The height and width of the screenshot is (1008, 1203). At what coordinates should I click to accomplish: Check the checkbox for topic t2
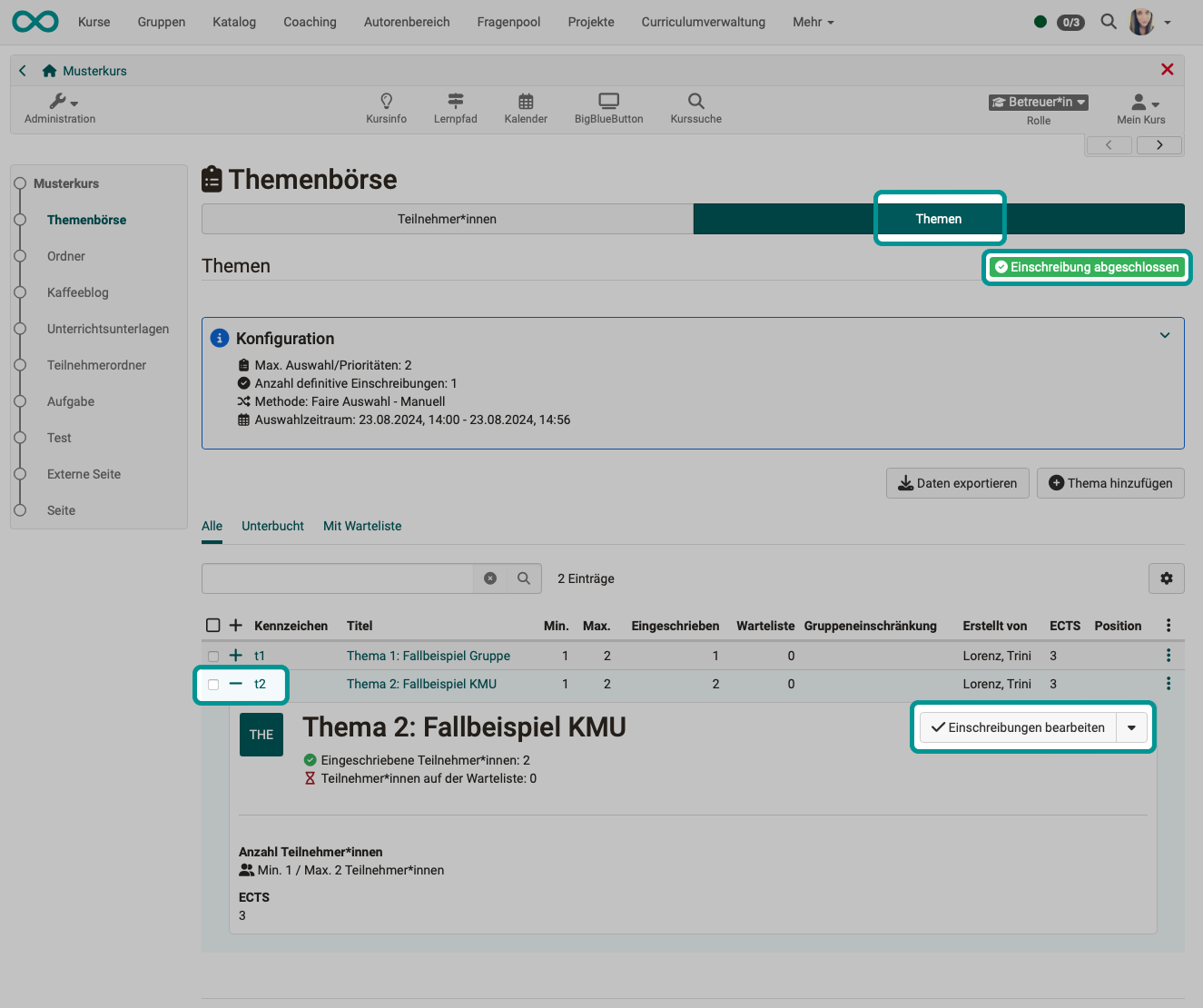[x=213, y=684]
